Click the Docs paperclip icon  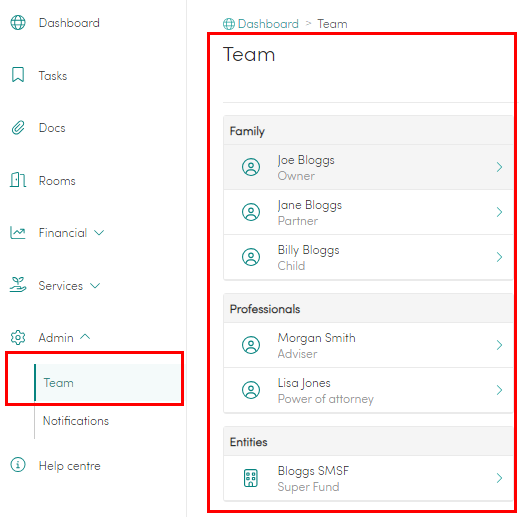pyautogui.click(x=18, y=128)
